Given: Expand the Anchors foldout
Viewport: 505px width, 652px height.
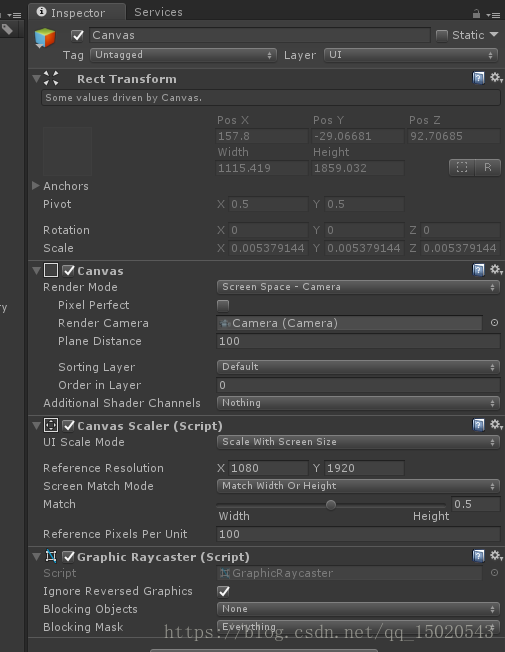Looking at the screenshot, I should (x=36, y=185).
